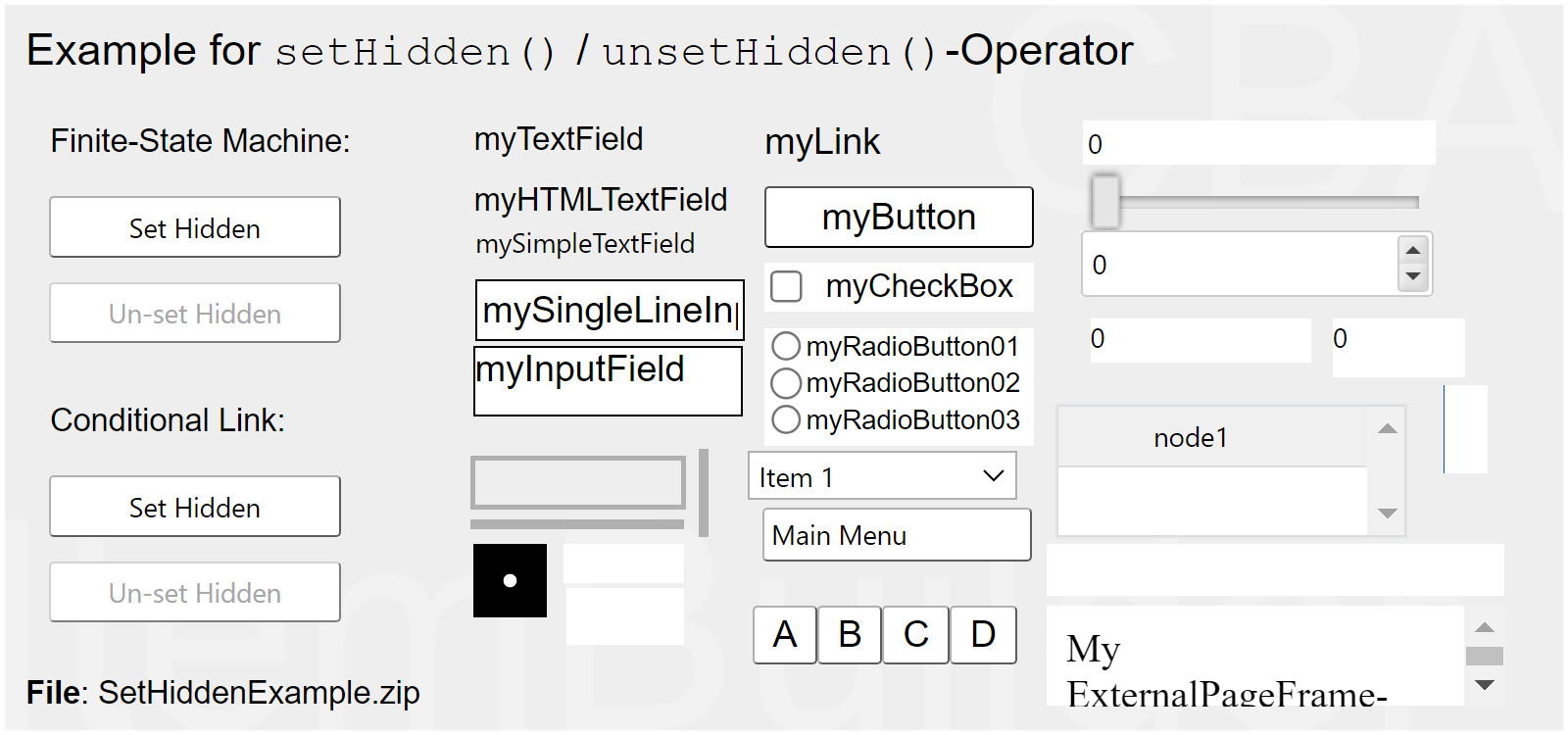1568x735 pixels.
Task: Select node1 in the tree list
Action: [x=1190, y=437]
